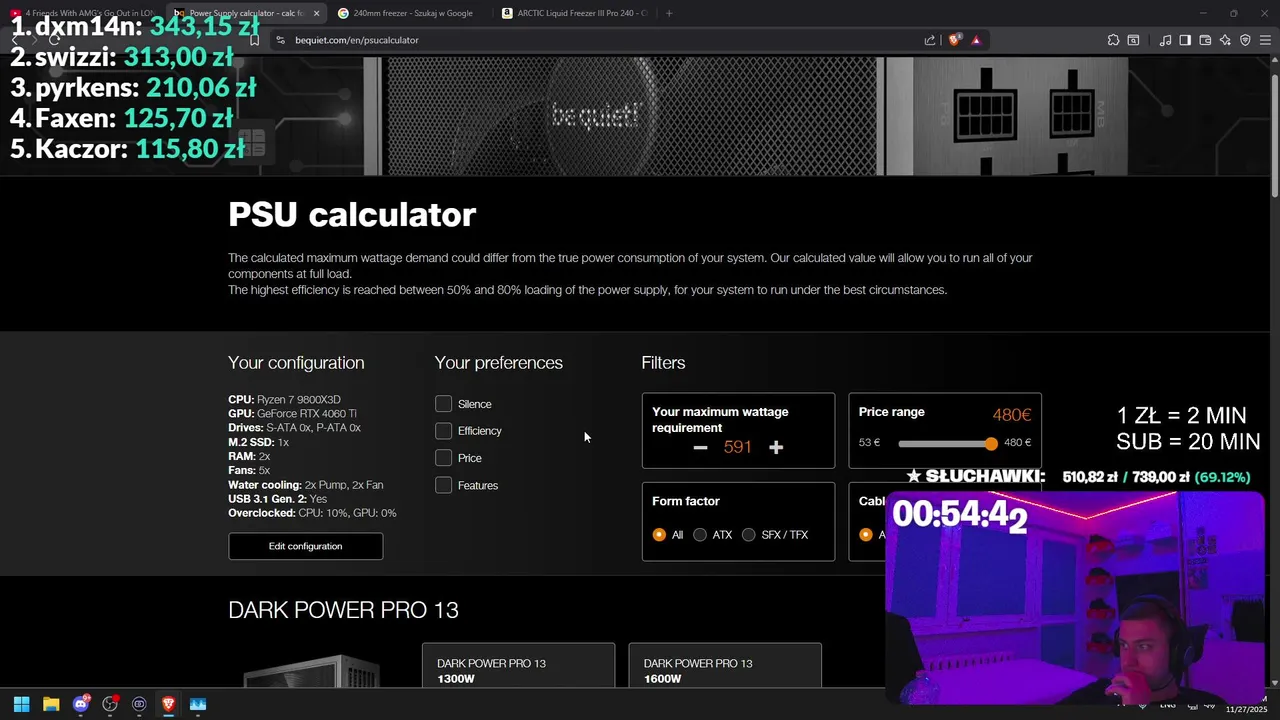This screenshot has width=1280, height=720.
Task: Click the GPU: GeForce RTX 4060 Ti line
Action: point(292,413)
